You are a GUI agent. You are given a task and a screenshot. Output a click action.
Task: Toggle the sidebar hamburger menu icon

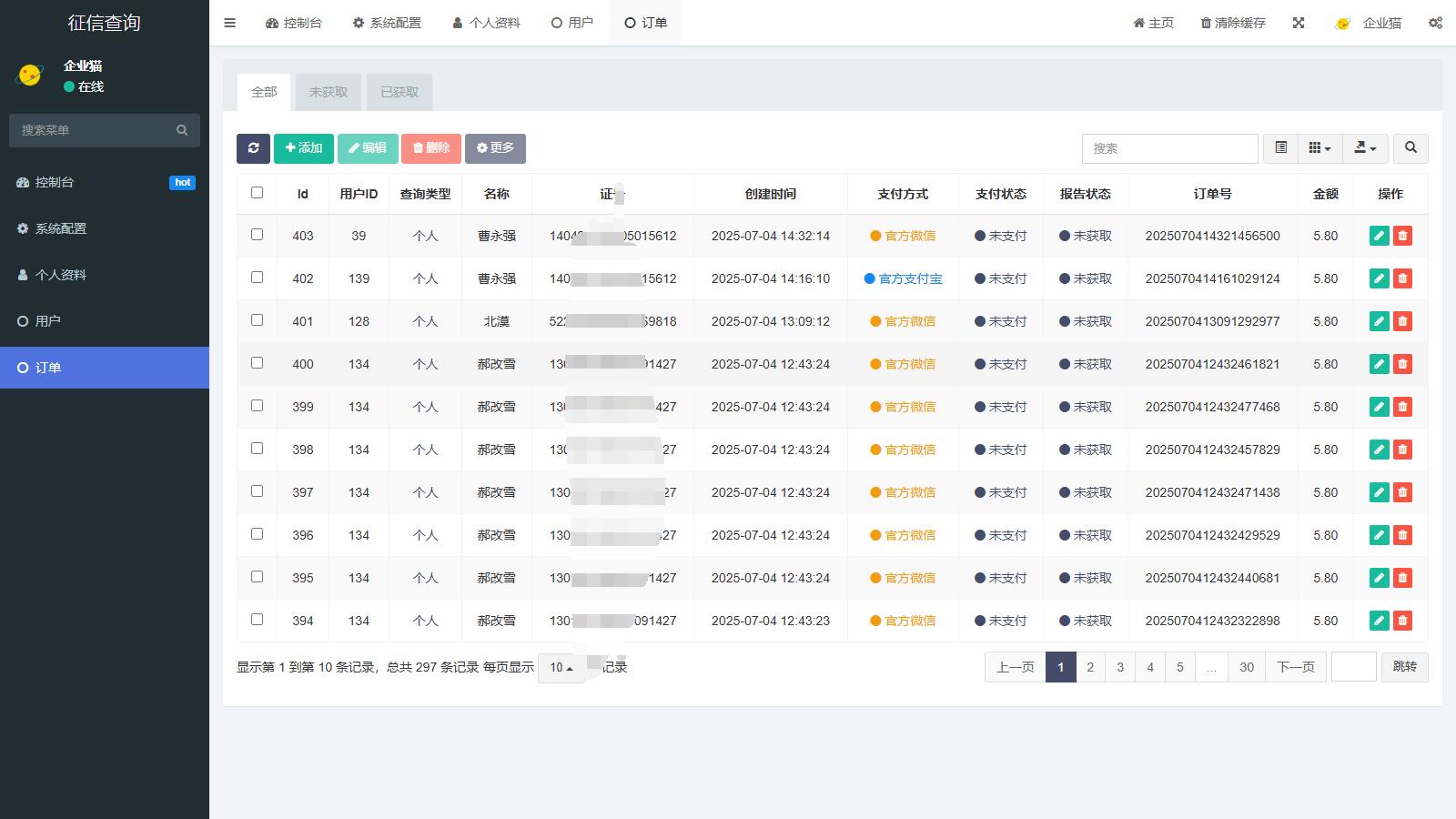(x=230, y=23)
